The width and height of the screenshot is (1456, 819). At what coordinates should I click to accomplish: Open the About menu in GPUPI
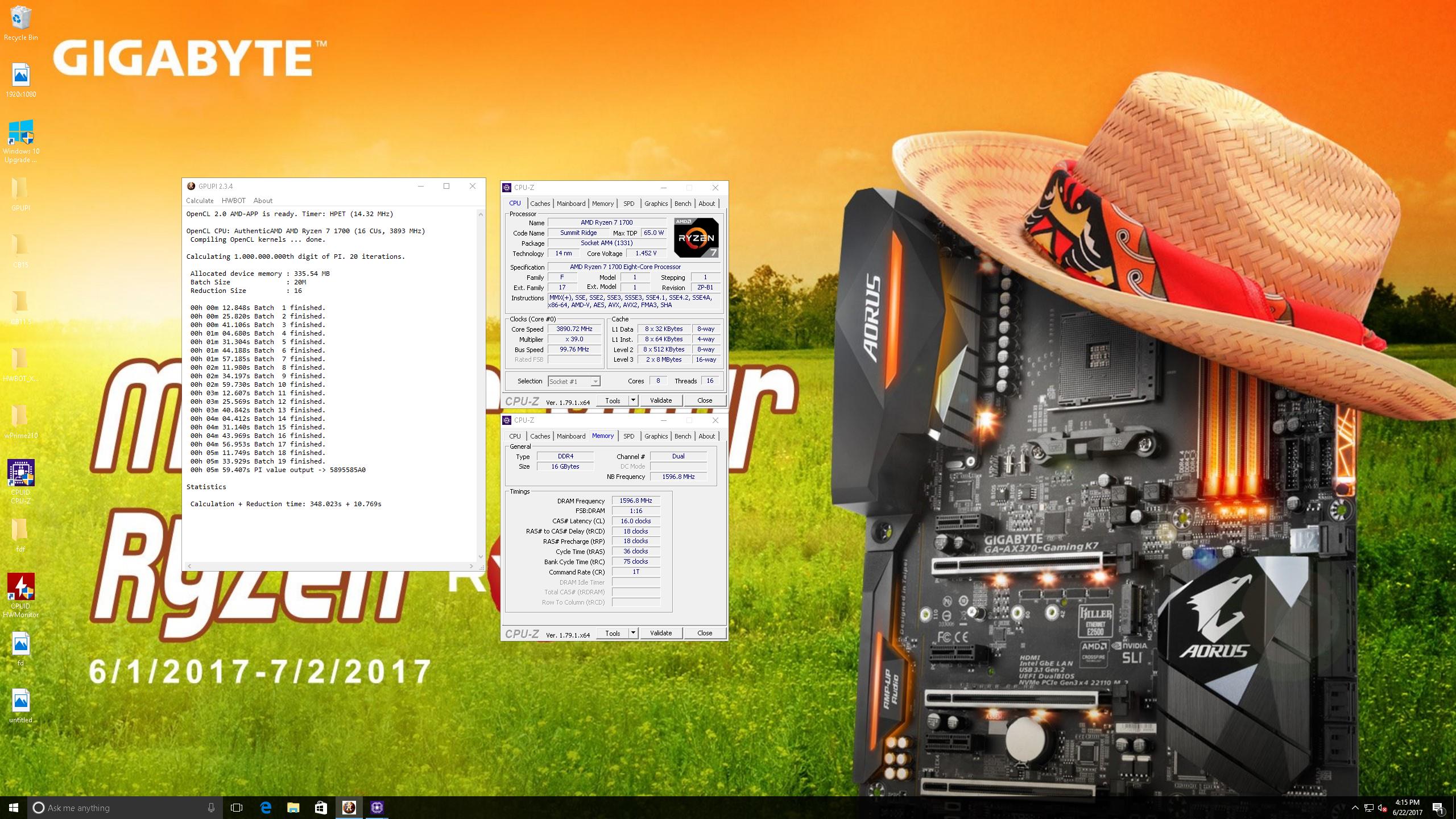click(x=263, y=201)
